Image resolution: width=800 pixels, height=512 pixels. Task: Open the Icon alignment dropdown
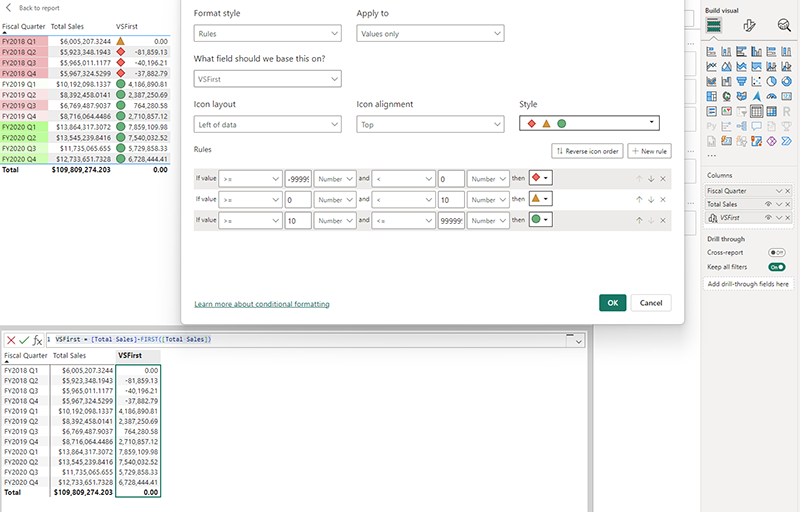pos(431,124)
